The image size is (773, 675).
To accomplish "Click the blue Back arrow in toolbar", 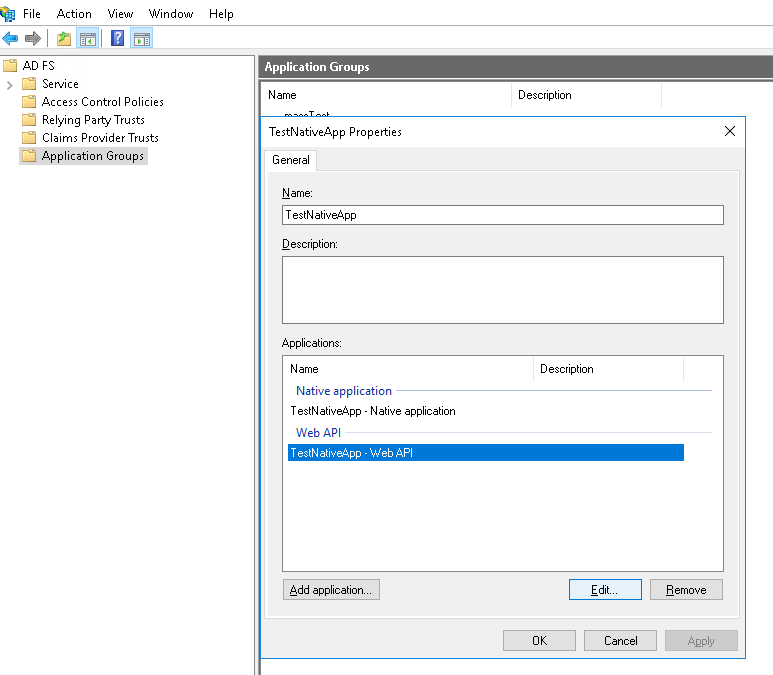I will [10, 39].
